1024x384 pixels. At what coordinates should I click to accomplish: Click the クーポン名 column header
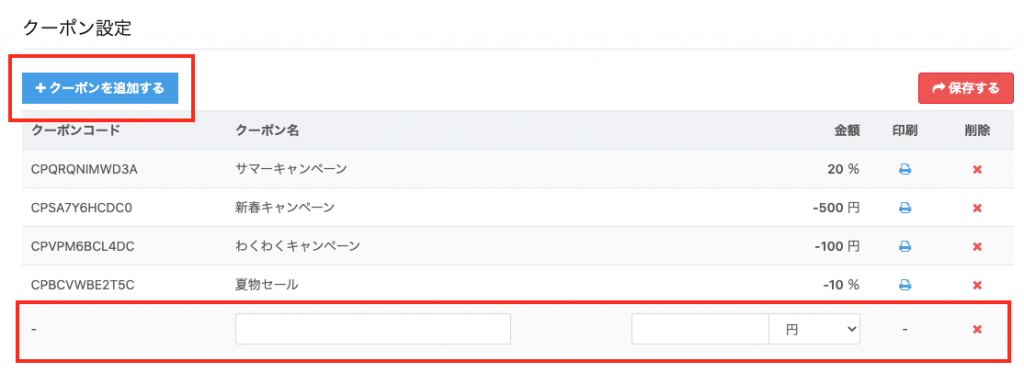click(x=267, y=131)
